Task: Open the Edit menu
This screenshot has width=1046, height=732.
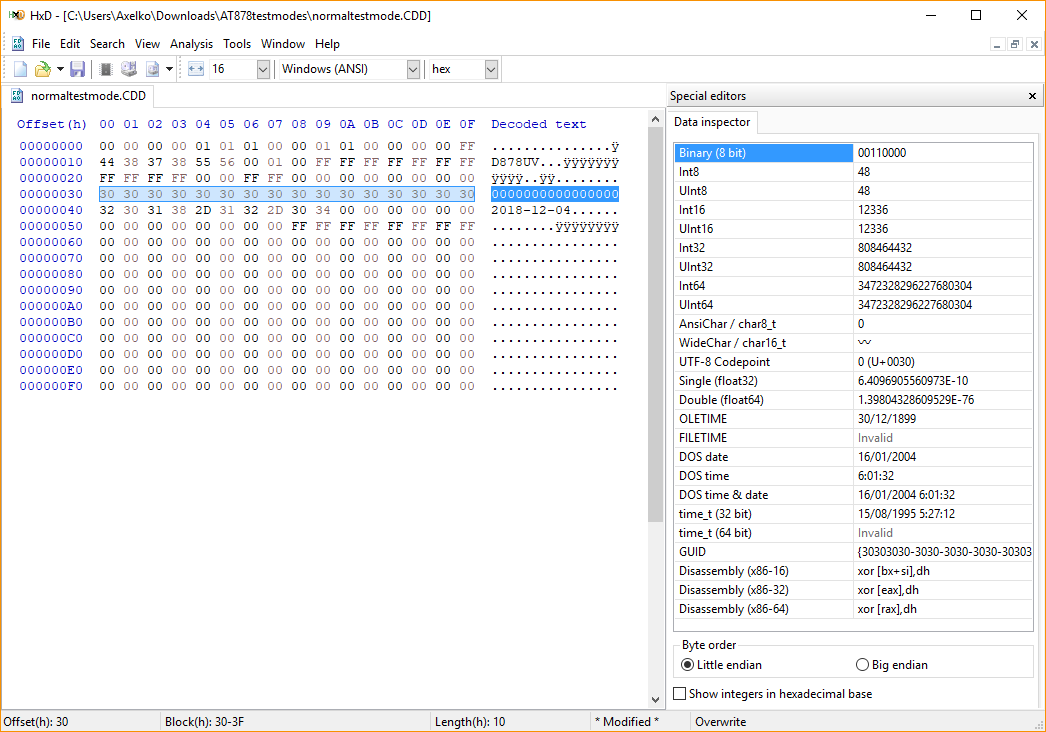Action: pos(70,44)
